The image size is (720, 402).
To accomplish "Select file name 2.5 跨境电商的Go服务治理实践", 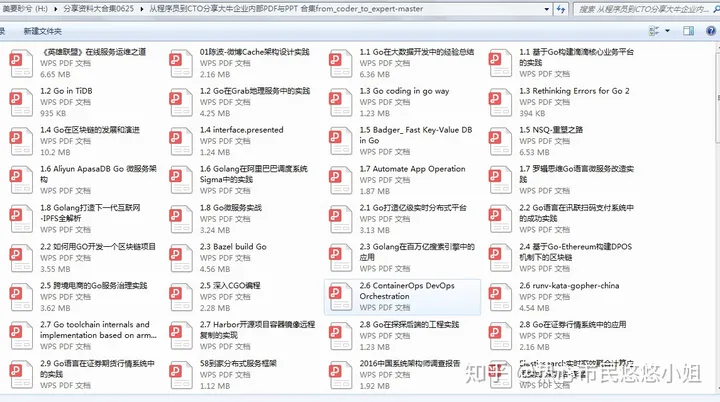I will (x=94, y=286).
